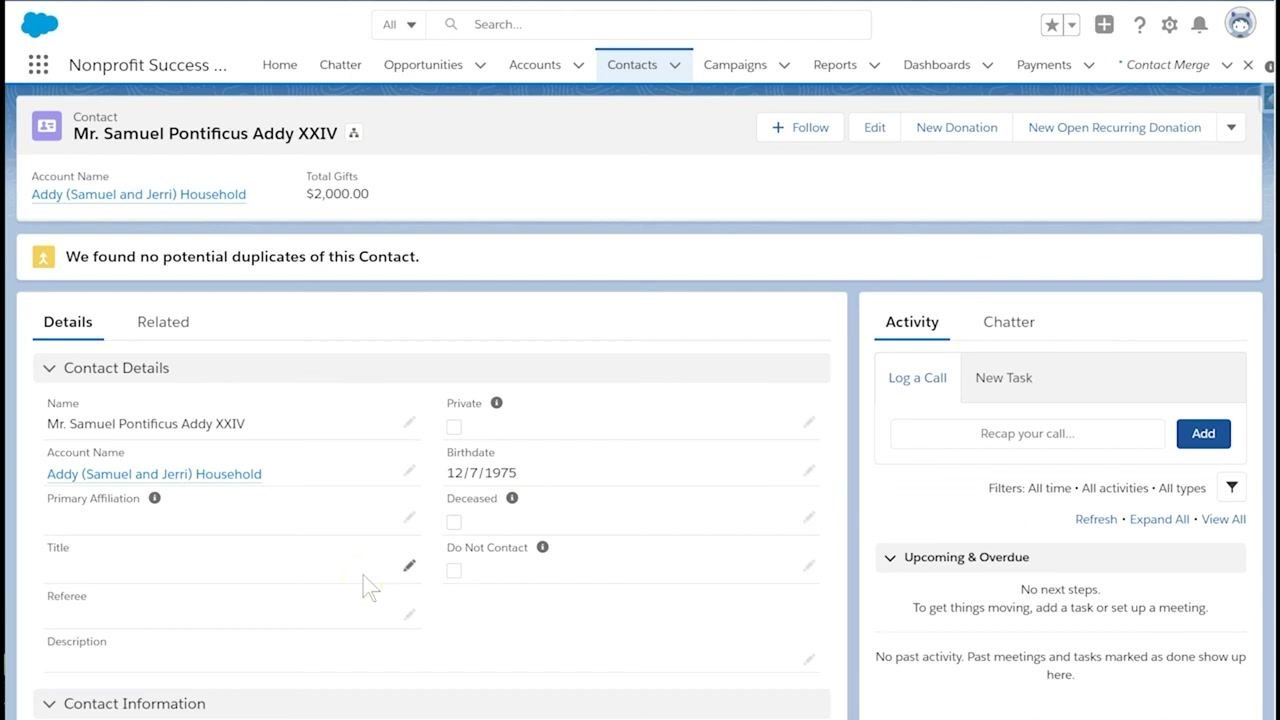1280x720 pixels.
Task: Open the Opportunities tab dropdown arrow
Action: pyautogui.click(x=480, y=65)
